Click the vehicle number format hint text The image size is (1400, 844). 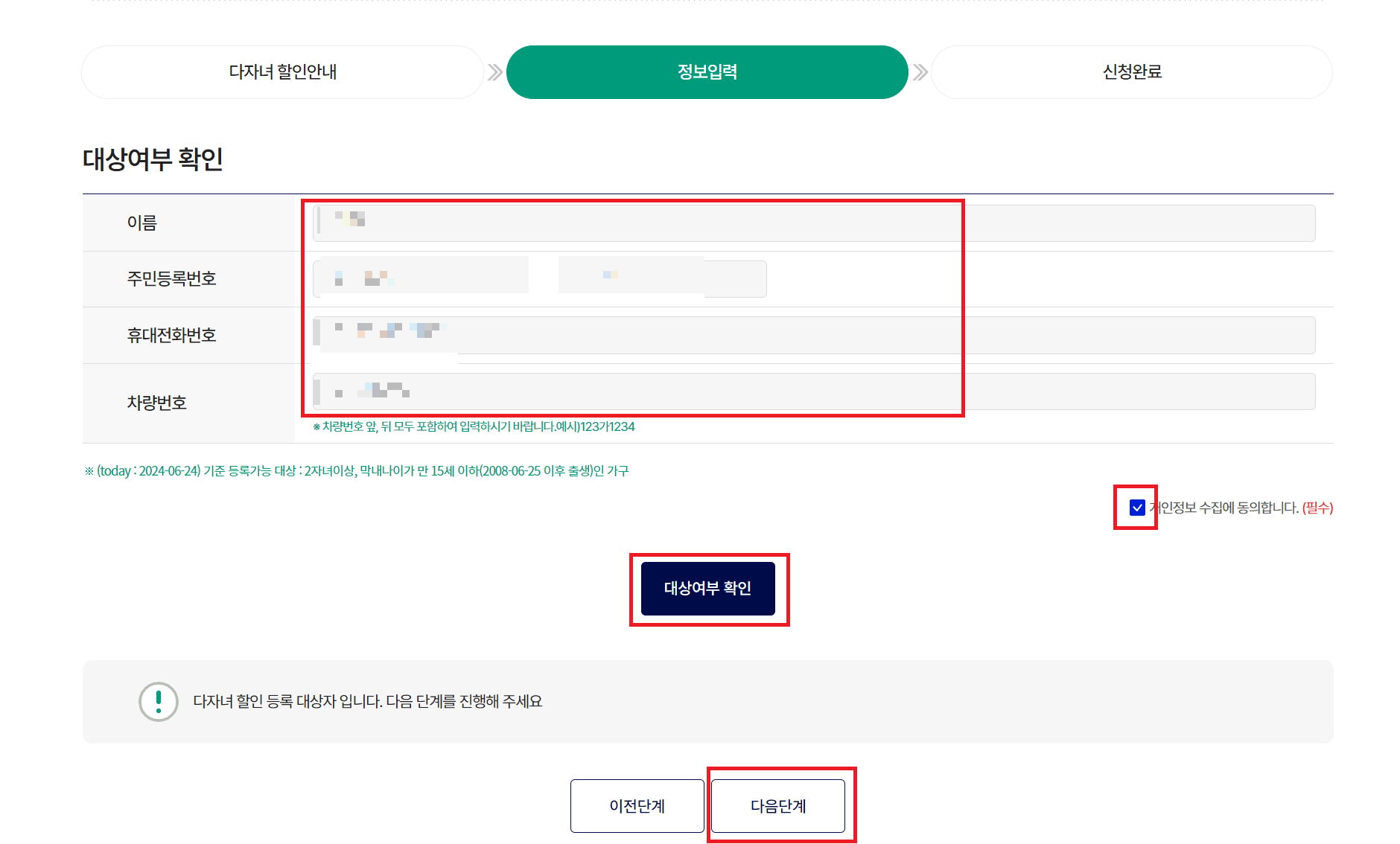pos(474,426)
